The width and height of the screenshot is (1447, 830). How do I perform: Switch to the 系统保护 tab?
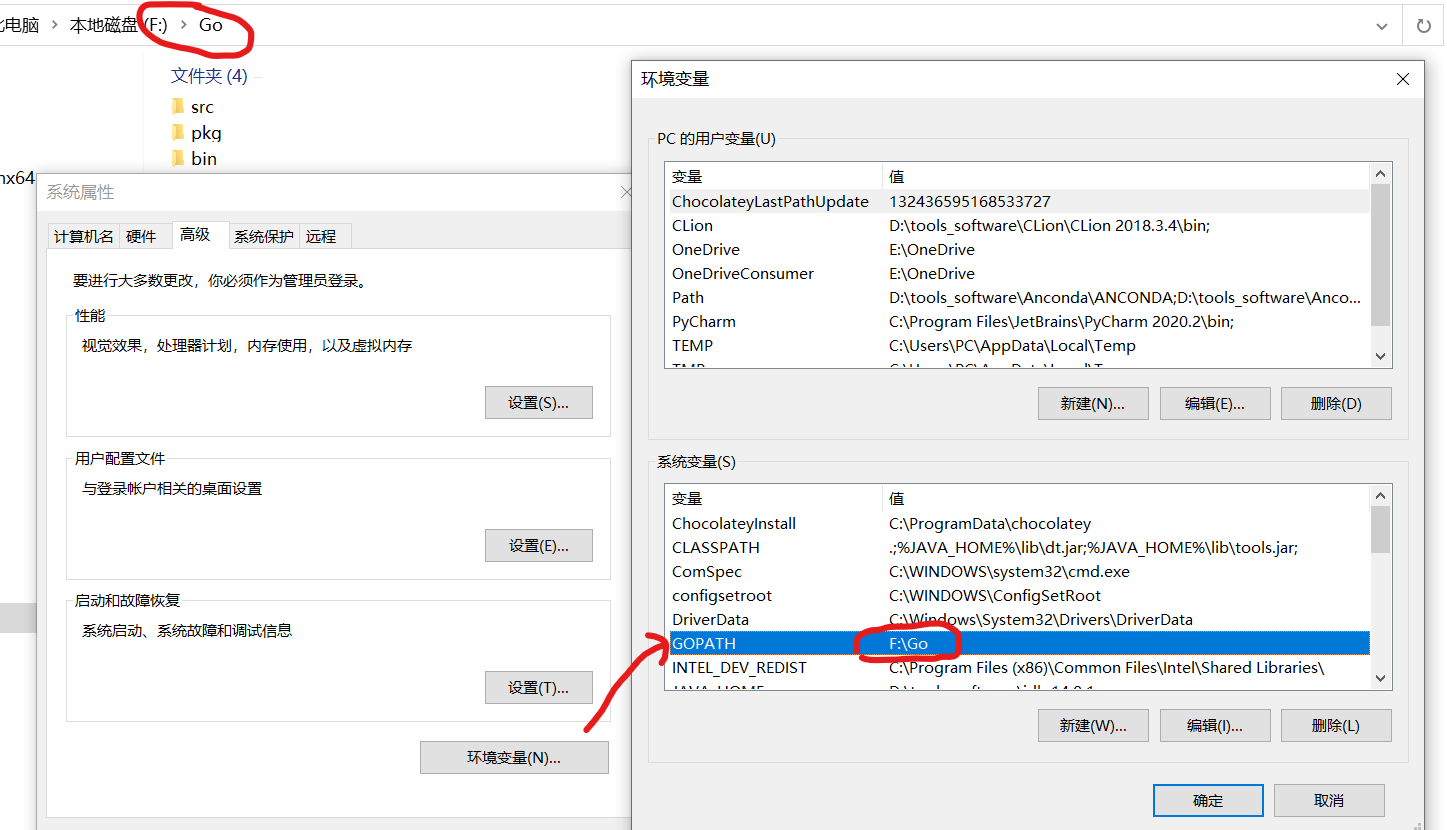click(264, 236)
